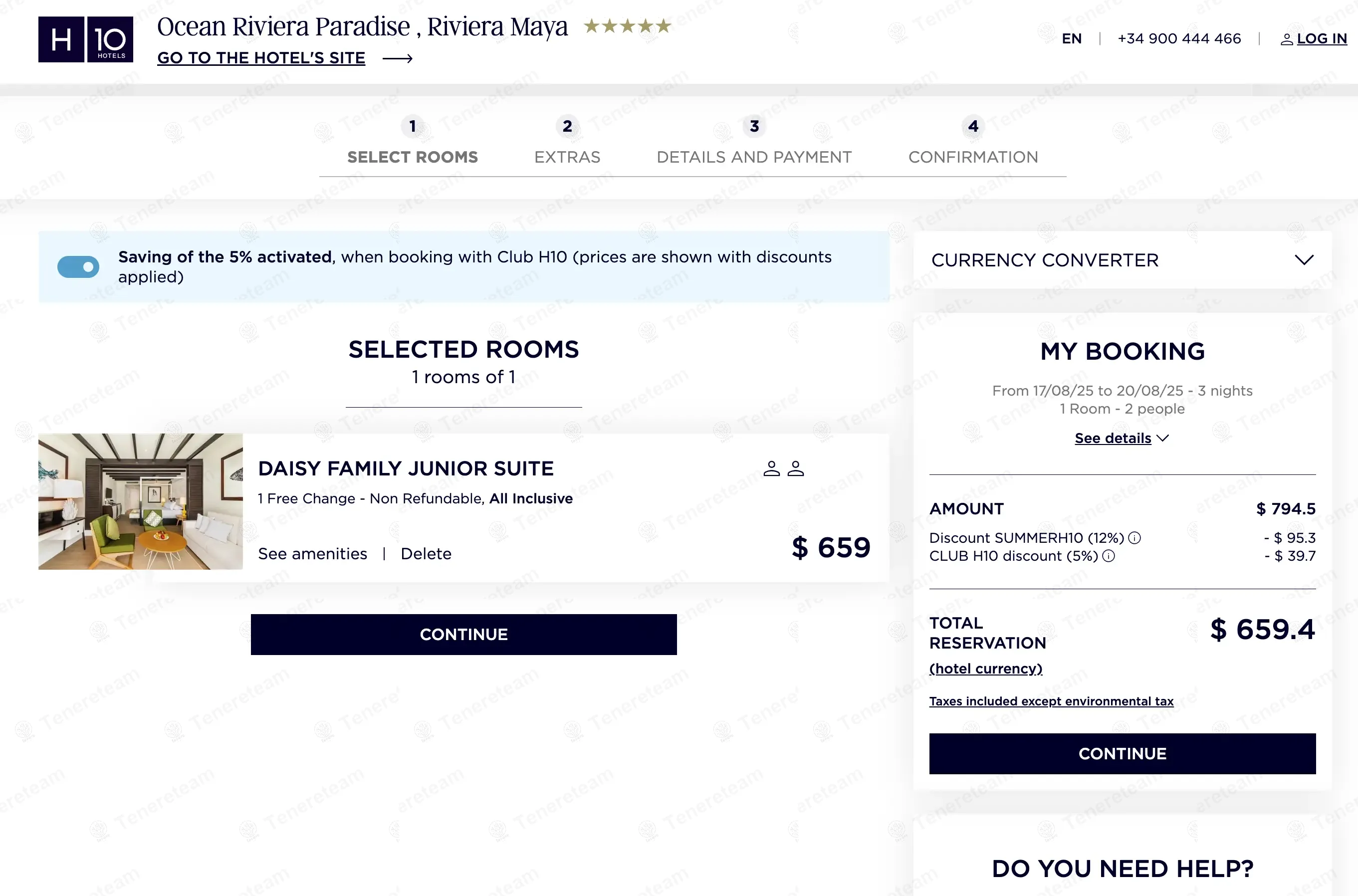Jump to the Confirmation step
Viewport: 1358px width, 896px height.
973,157
